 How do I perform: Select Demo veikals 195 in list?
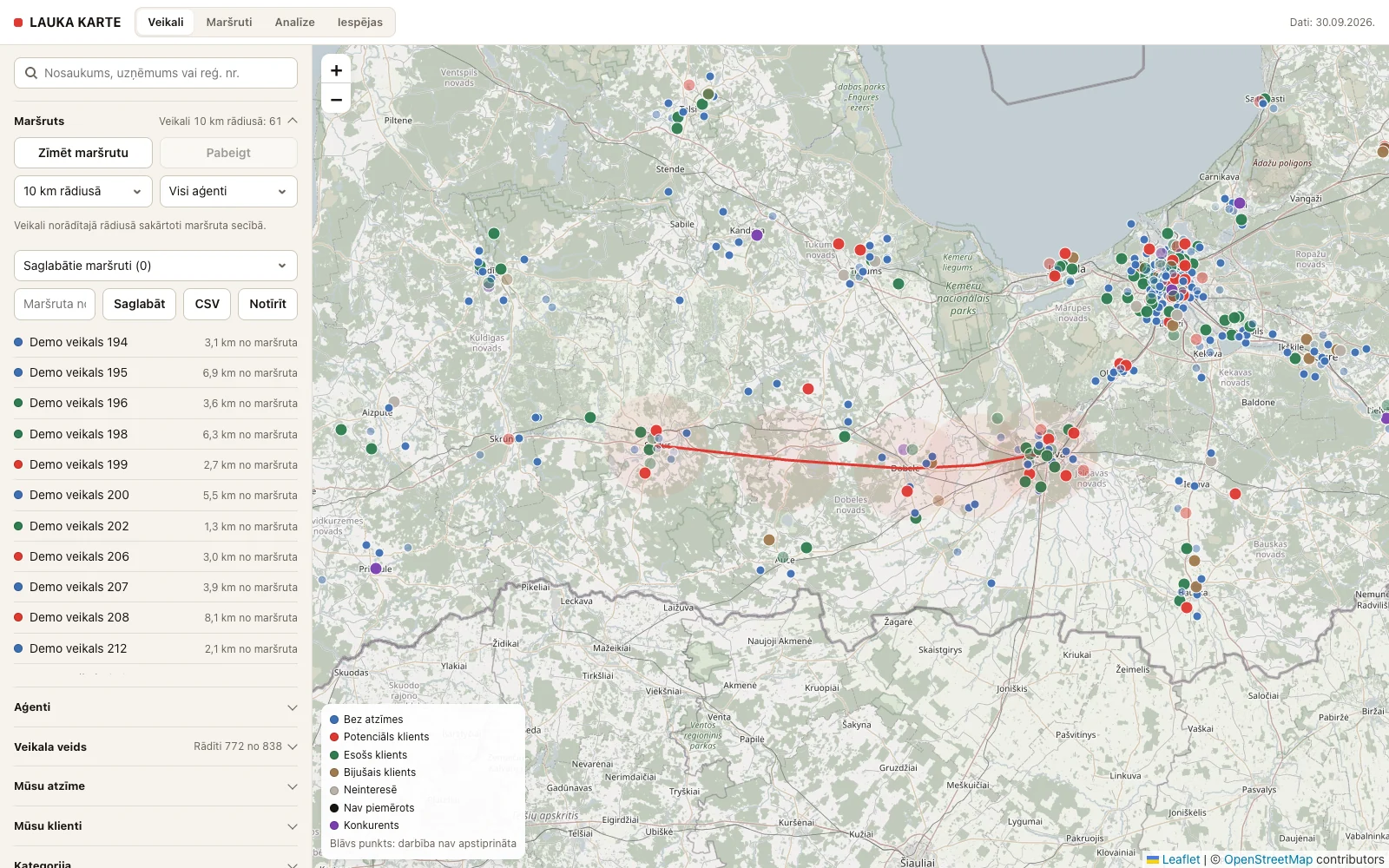pos(155,372)
